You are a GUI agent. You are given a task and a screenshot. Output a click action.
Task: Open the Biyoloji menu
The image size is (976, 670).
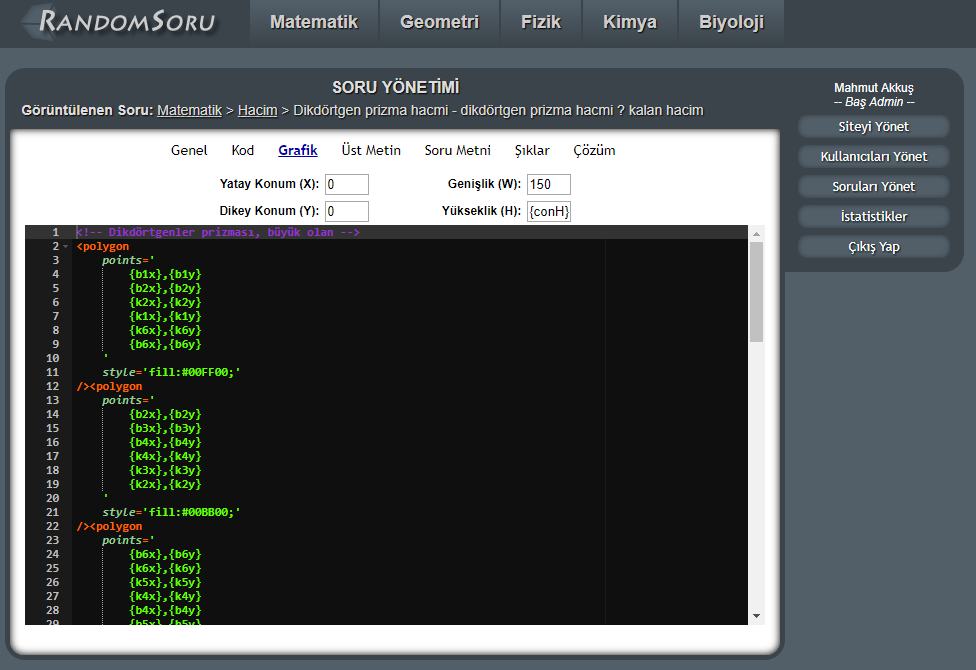coord(731,22)
